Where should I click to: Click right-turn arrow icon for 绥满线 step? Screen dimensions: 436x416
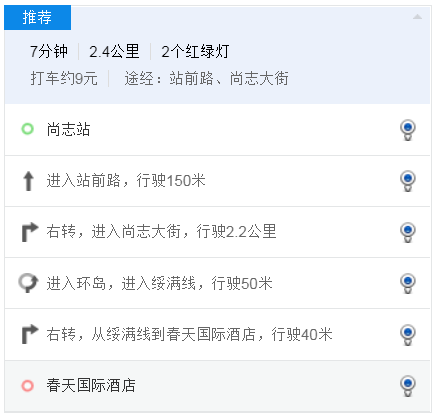click(30, 334)
